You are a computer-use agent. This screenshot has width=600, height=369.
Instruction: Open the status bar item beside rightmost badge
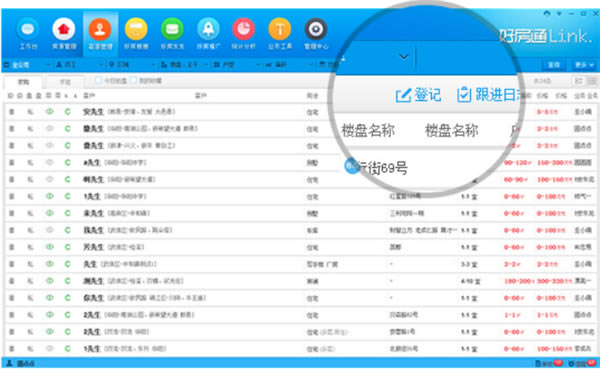tap(548, 363)
